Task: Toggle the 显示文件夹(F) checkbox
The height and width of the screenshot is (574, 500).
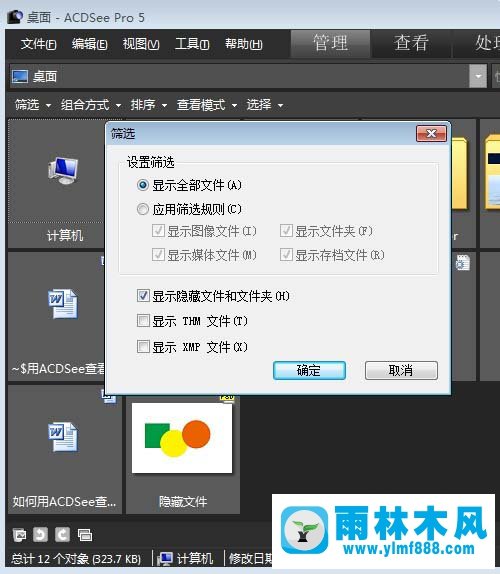Action: pos(286,231)
